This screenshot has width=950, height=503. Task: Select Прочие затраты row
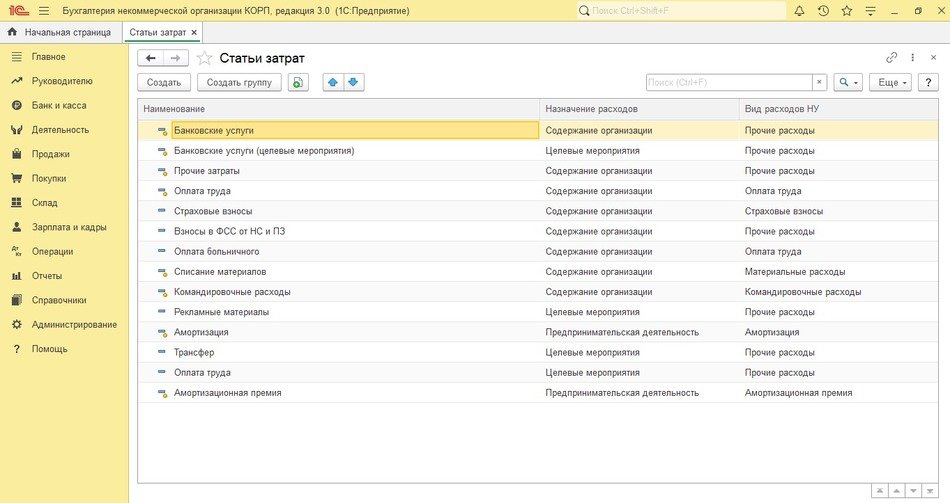point(538,171)
